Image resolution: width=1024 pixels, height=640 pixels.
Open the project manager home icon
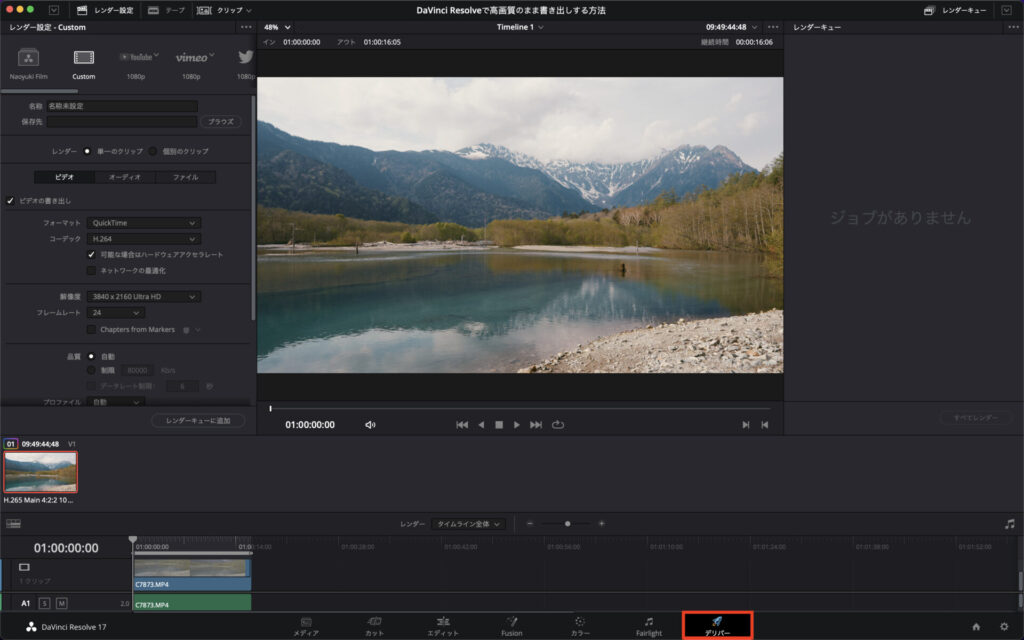976,627
